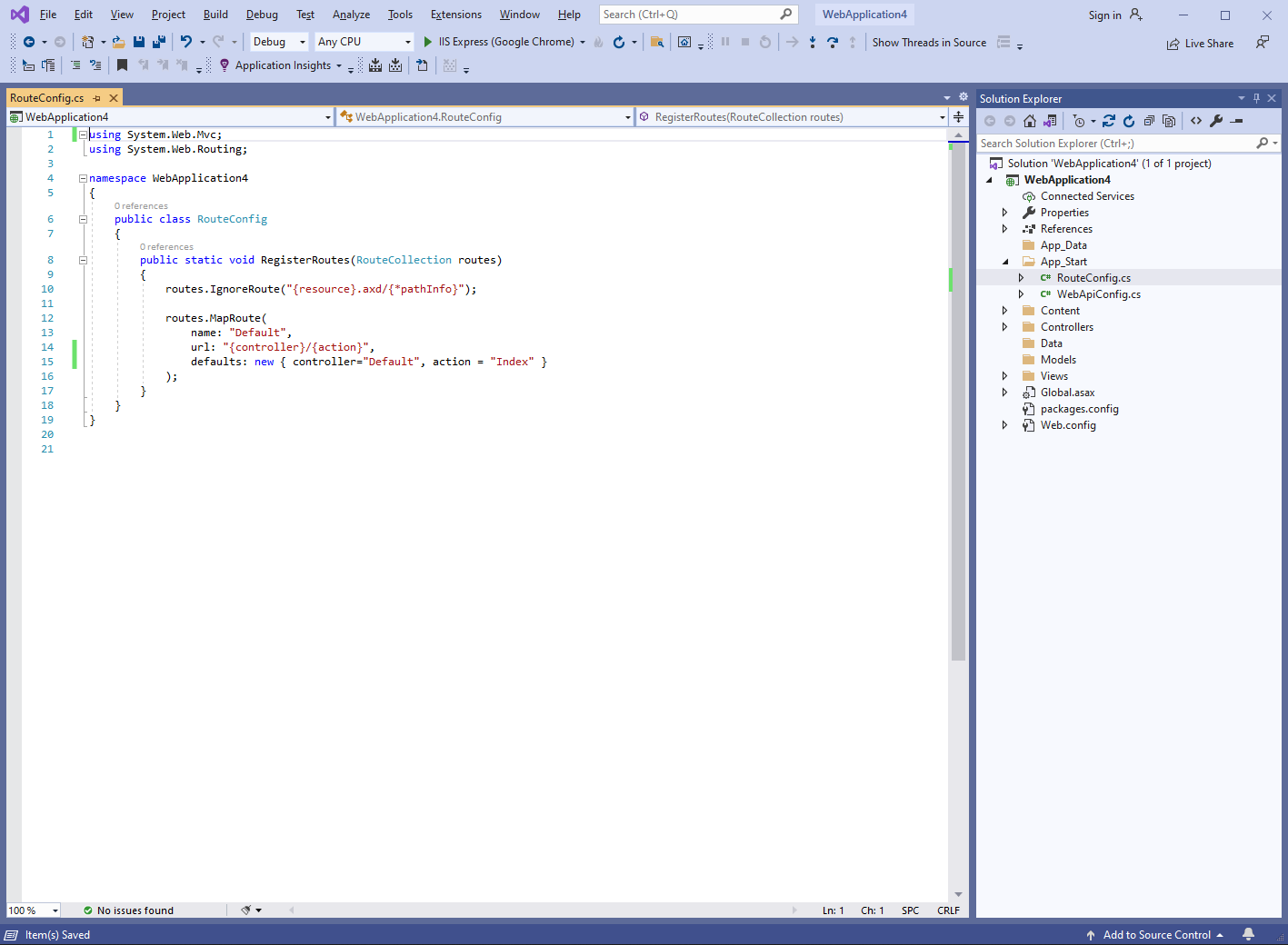1288x945 pixels.
Task: Click the Home icon in Solution Explorer
Action: pyautogui.click(x=1030, y=121)
